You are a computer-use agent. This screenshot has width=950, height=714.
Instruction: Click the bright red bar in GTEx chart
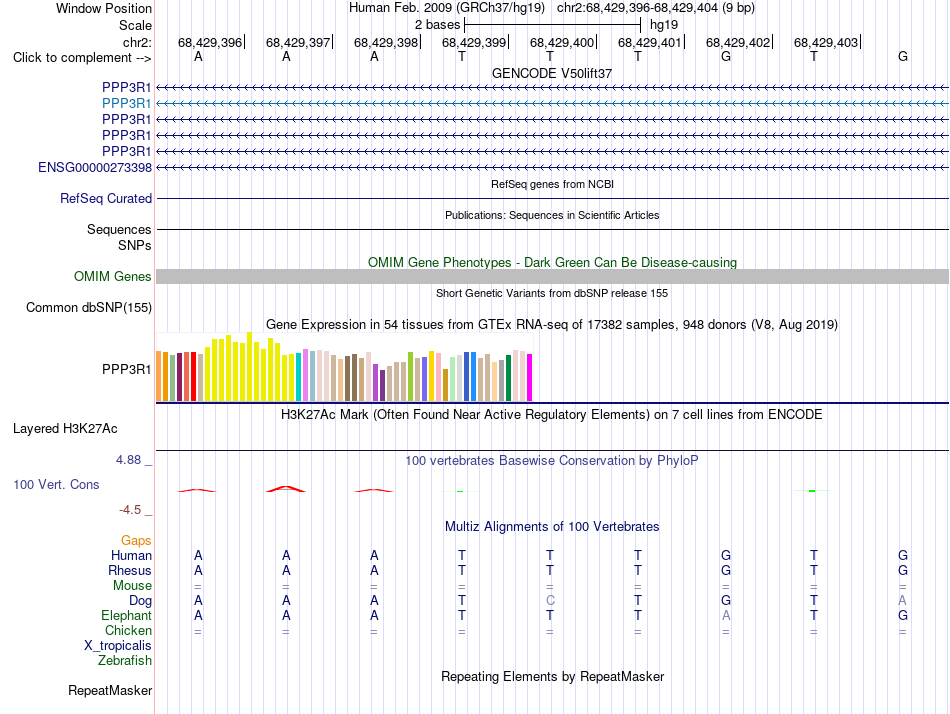pos(193,376)
